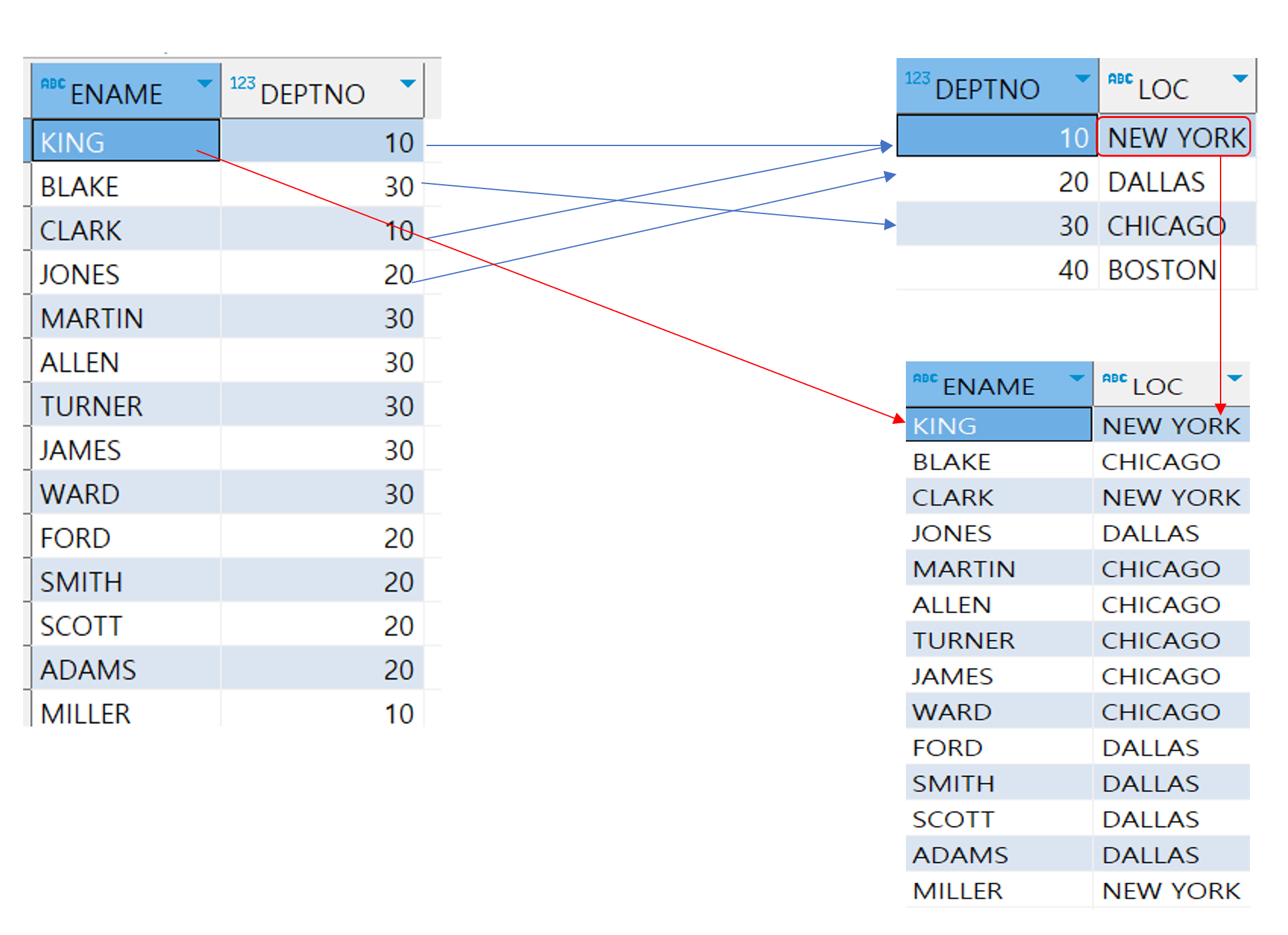Click the BOSTON cell in the department table
1288x935 pixels.
pyautogui.click(x=1161, y=270)
